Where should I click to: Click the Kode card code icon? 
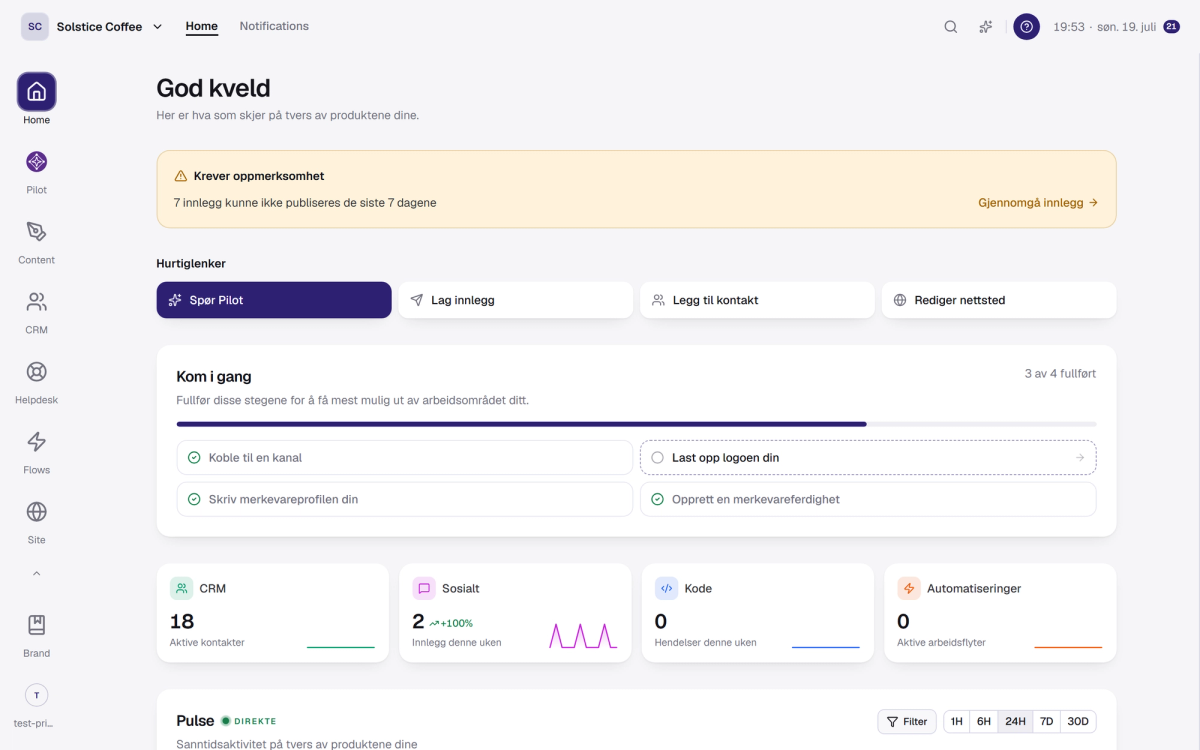[667, 588]
